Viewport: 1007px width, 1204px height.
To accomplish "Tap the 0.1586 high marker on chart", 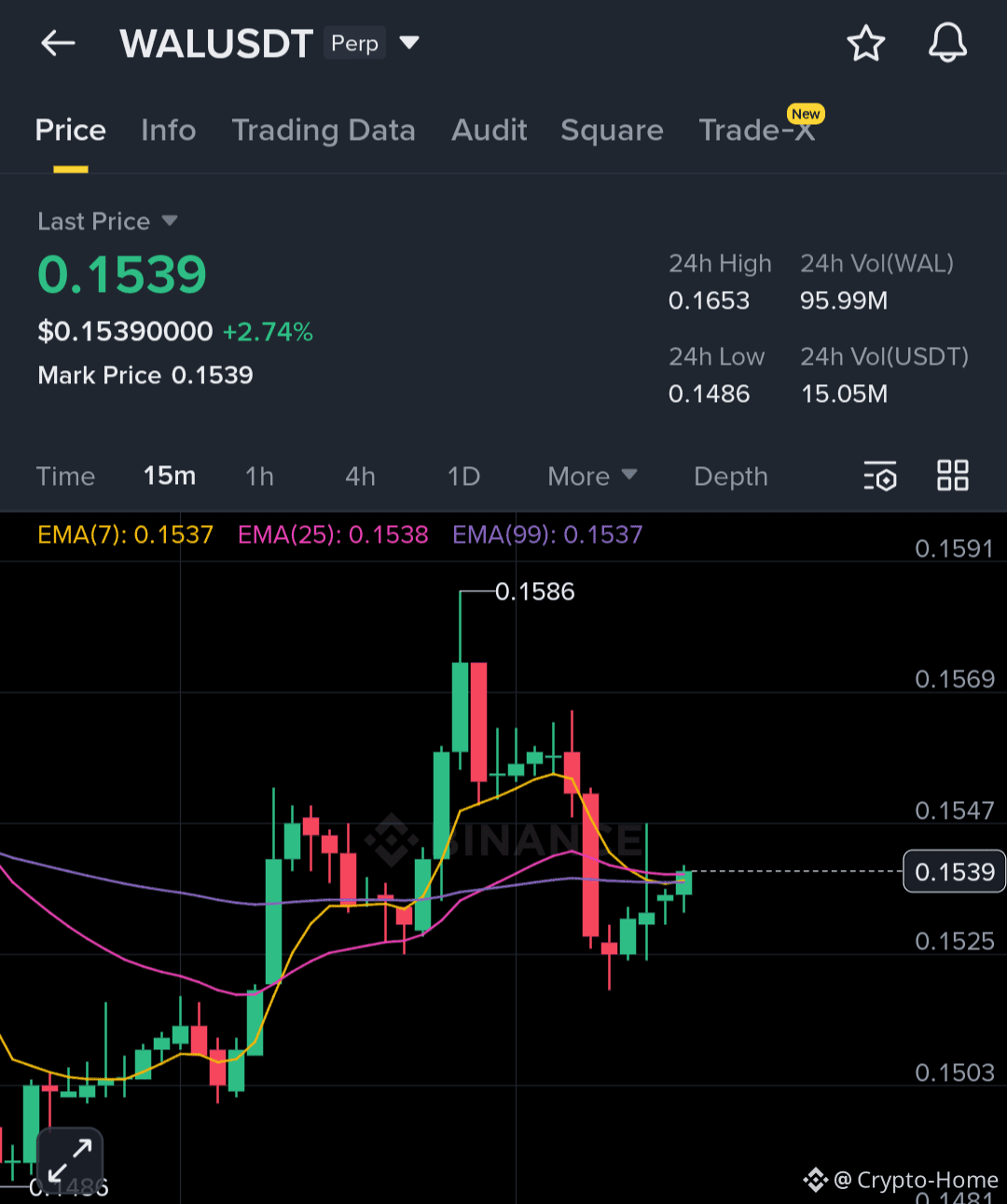I will [x=534, y=591].
